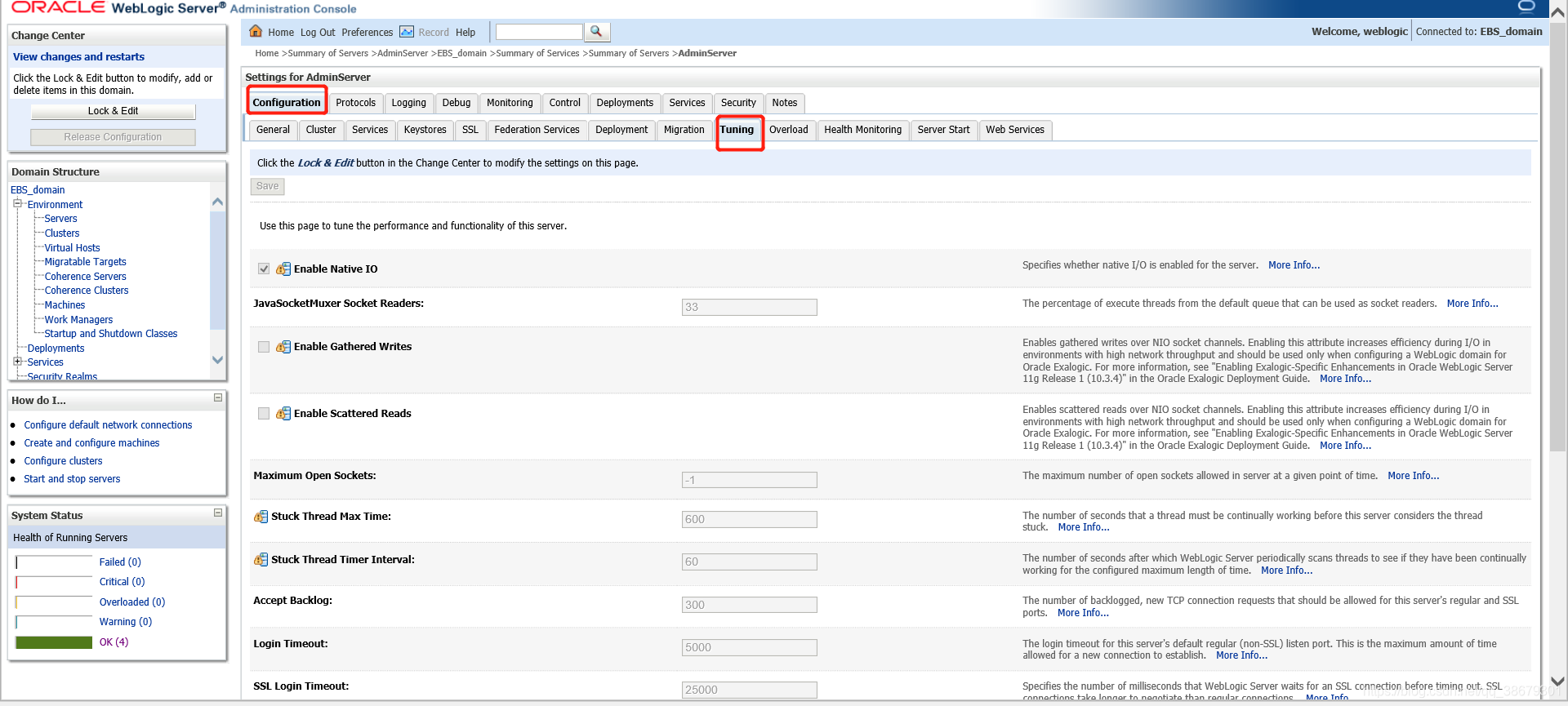Click Failed (0) status link
1568x706 pixels.
point(120,562)
